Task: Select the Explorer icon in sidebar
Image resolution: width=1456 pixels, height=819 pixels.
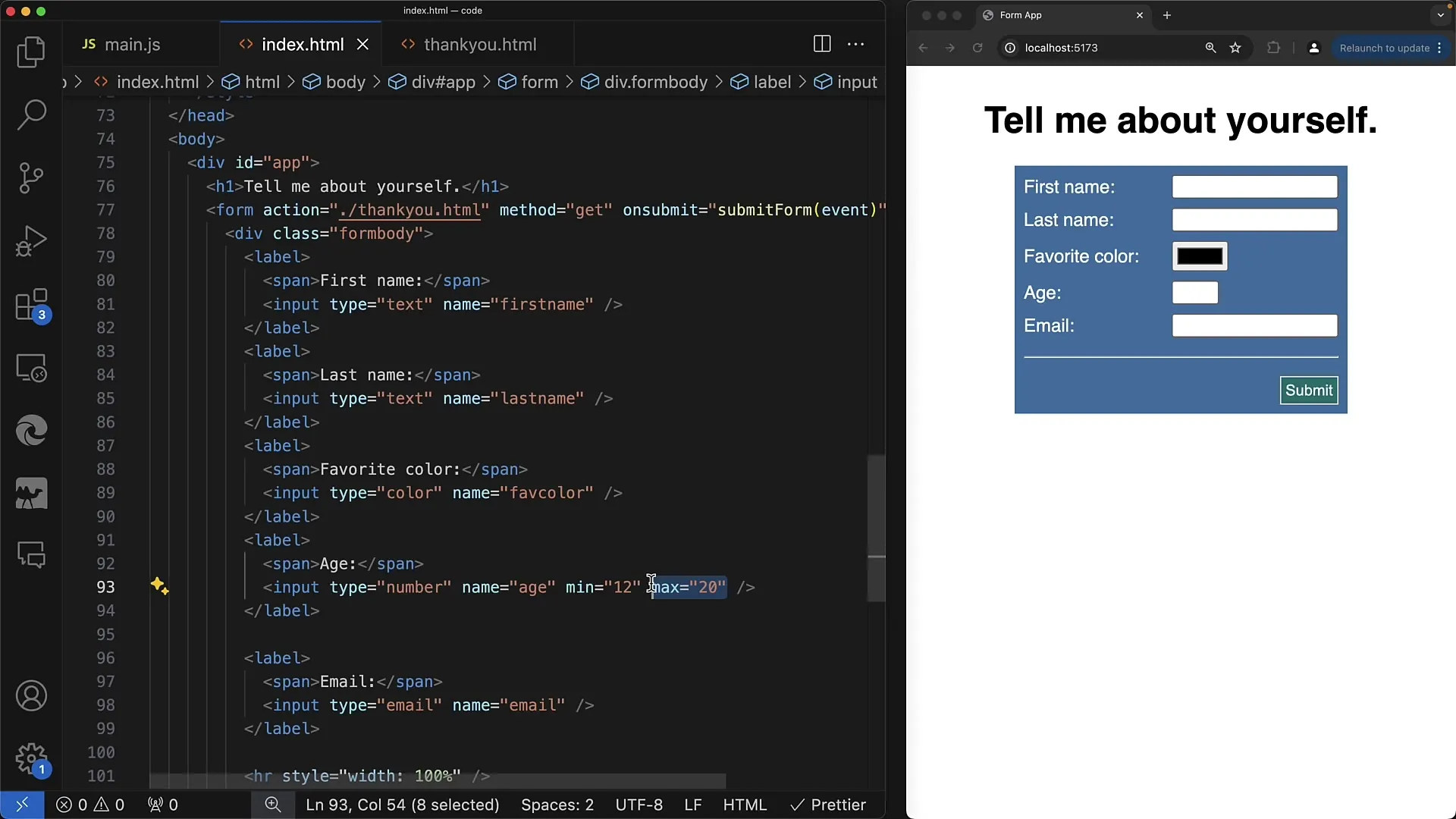Action: 32,52
